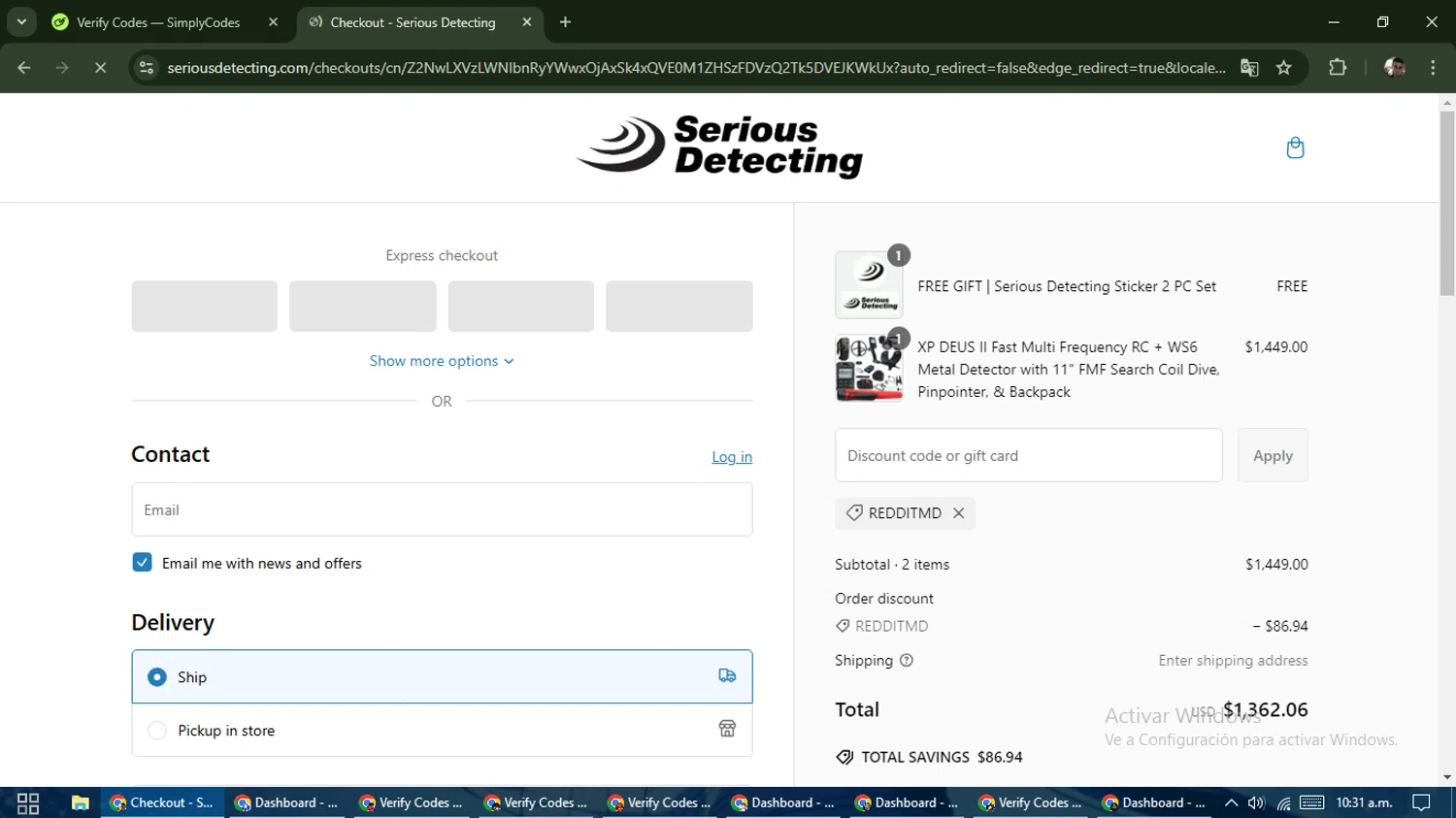The height and width of the screenshot is (818, 1456).
Task: Stop loading the page
Action: (100, 67)
